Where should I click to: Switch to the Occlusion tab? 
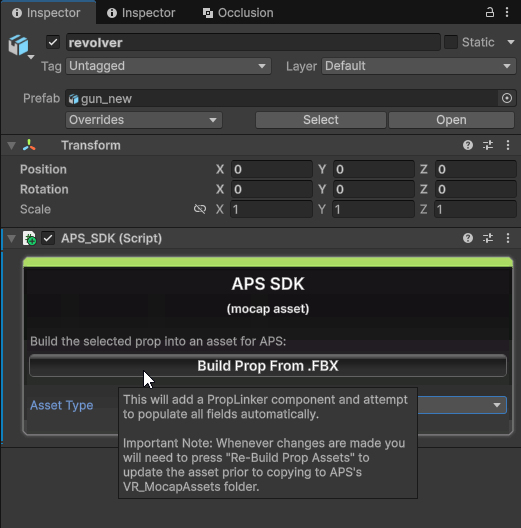pos(238,13)
